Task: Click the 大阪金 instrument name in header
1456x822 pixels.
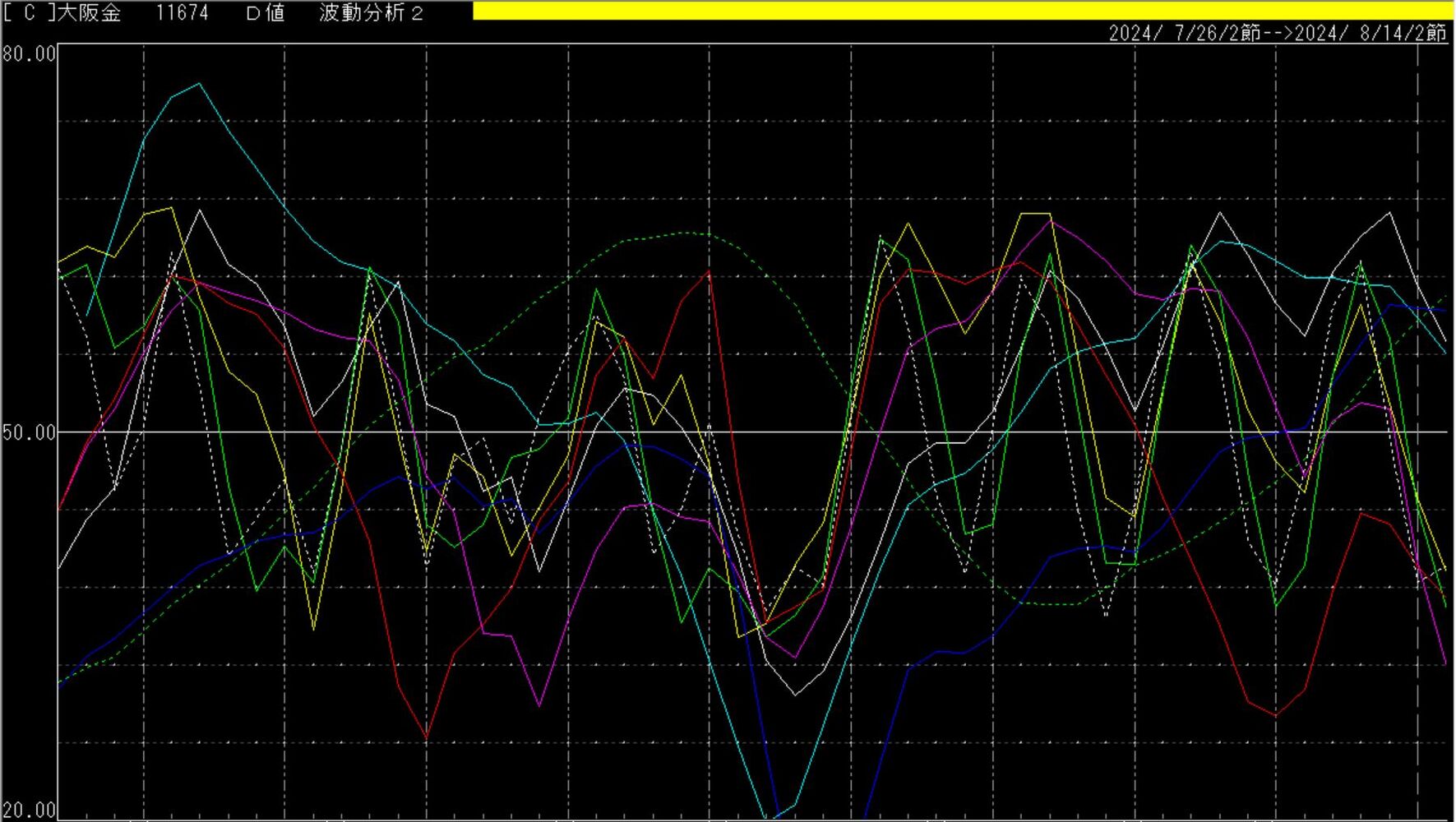Action: [89, 13]
